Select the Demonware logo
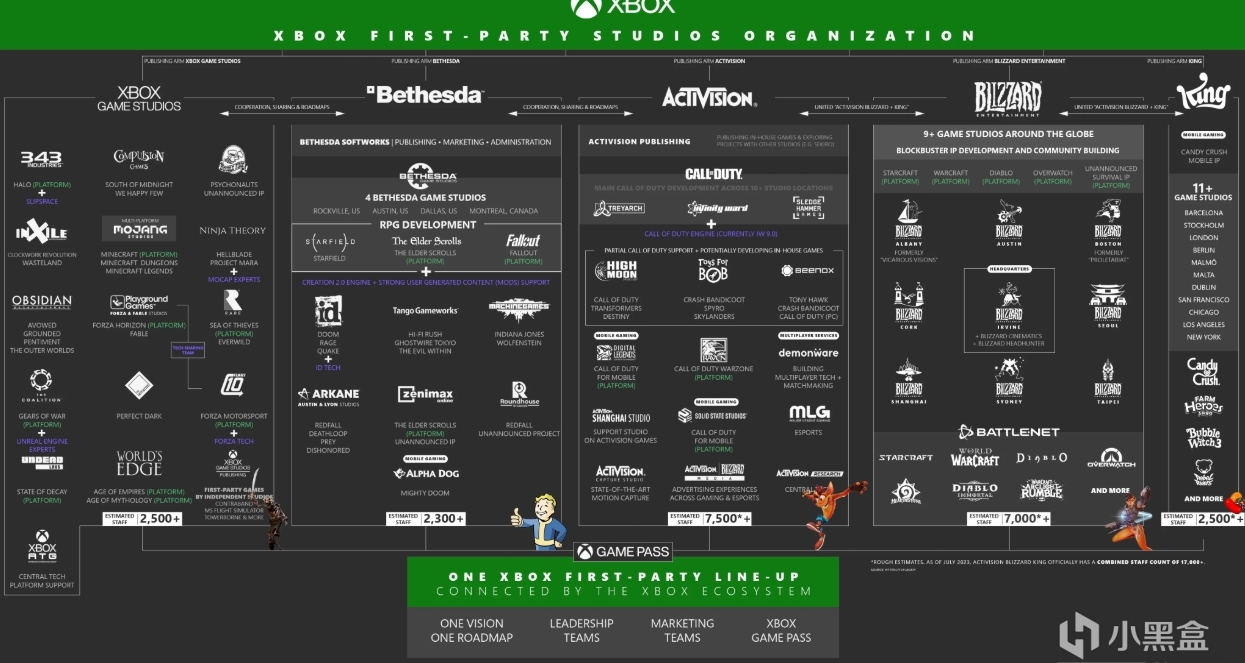The width and height of the screenshot is (1245, 663). click(808, 353)
